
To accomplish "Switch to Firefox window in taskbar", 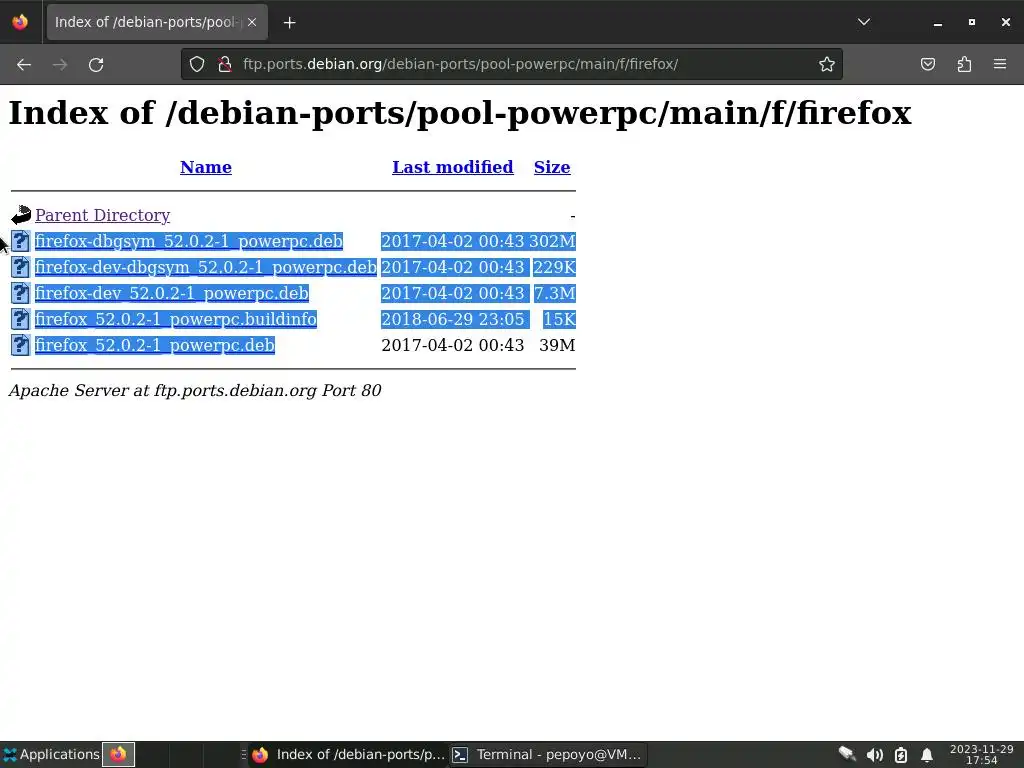I will click(x=349, y=754).
